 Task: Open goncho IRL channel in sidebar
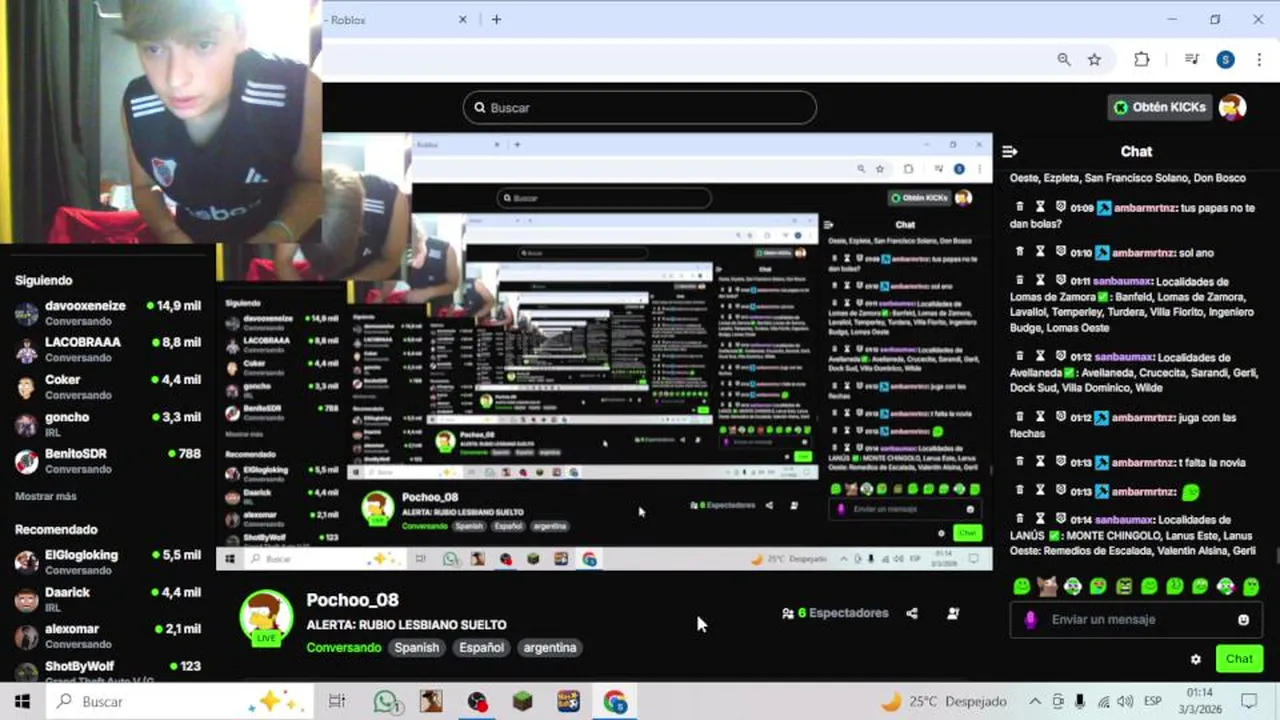point(108,424)
